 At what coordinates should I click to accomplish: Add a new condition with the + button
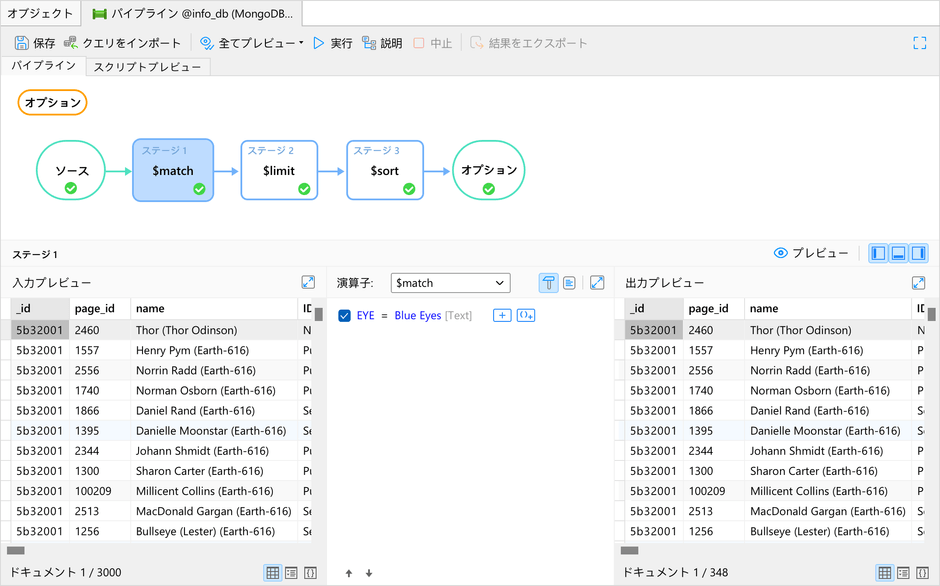click(x=501, y=314)
